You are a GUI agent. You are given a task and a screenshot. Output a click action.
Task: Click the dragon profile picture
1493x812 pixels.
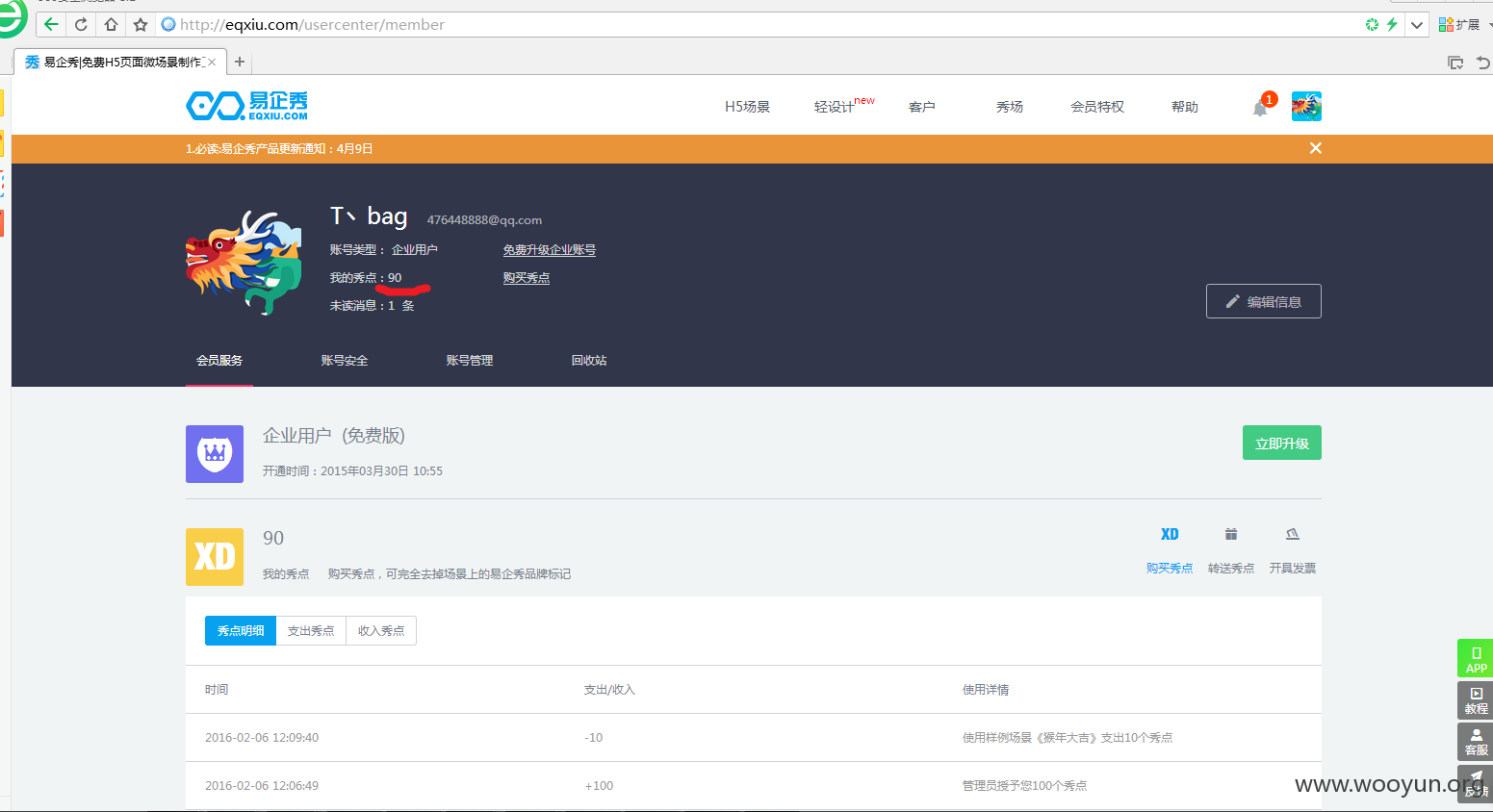244,263
